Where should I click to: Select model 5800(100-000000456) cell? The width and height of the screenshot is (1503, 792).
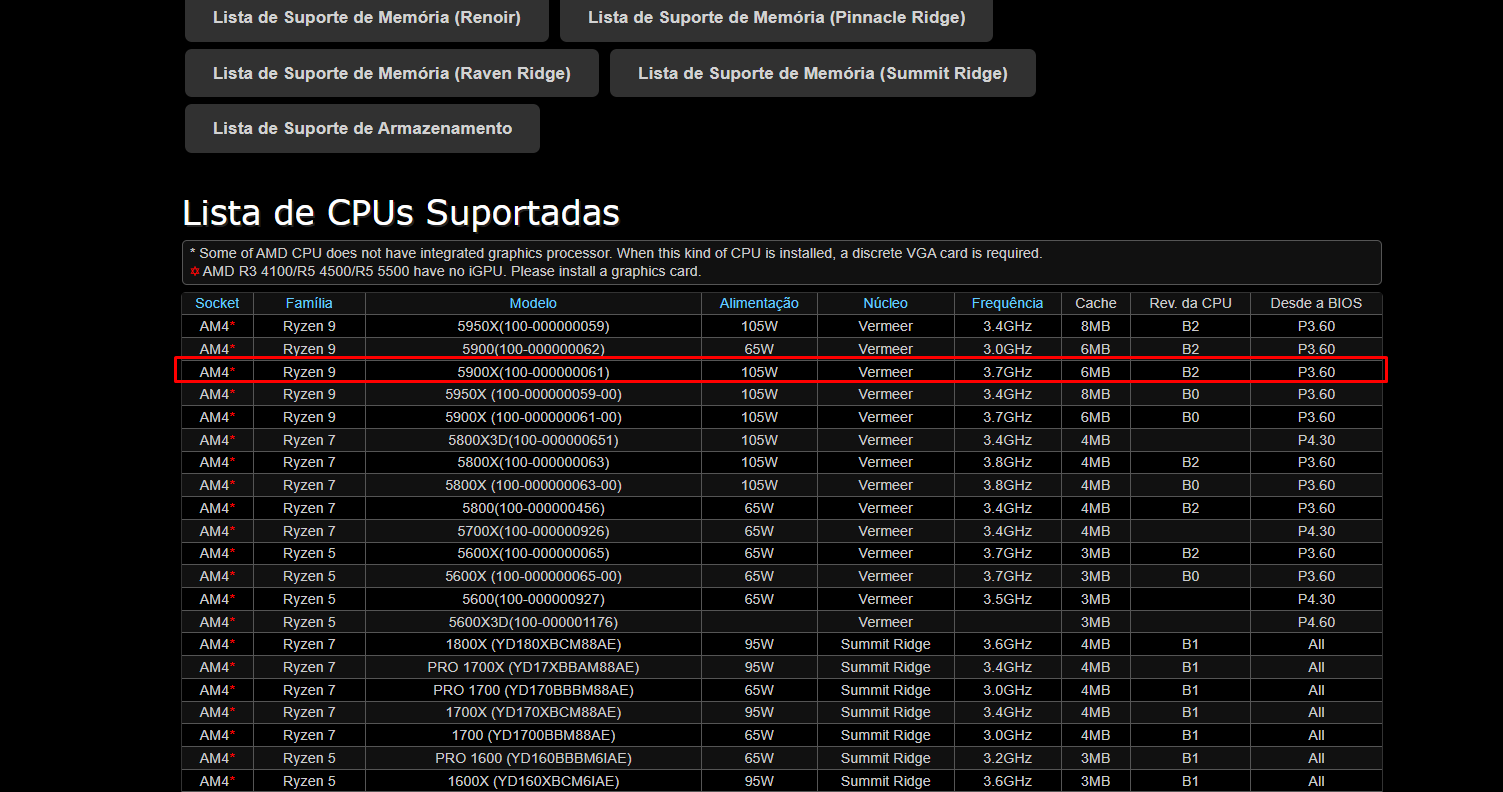click(533, 508)
